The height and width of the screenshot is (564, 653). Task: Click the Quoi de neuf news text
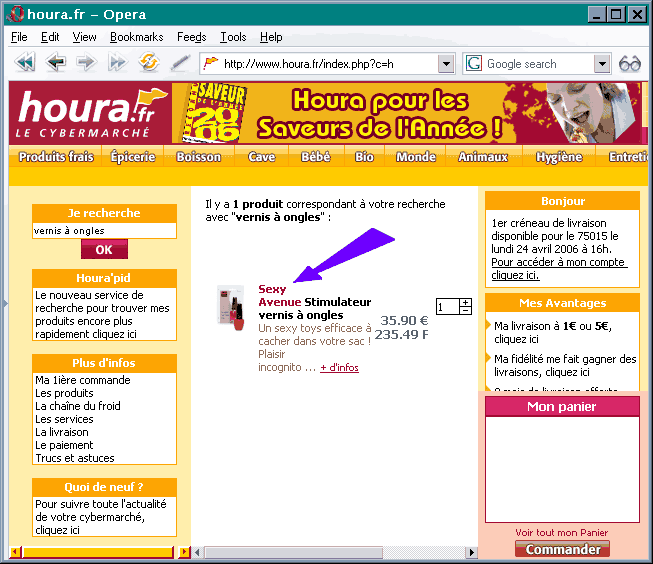click(101, 517)
